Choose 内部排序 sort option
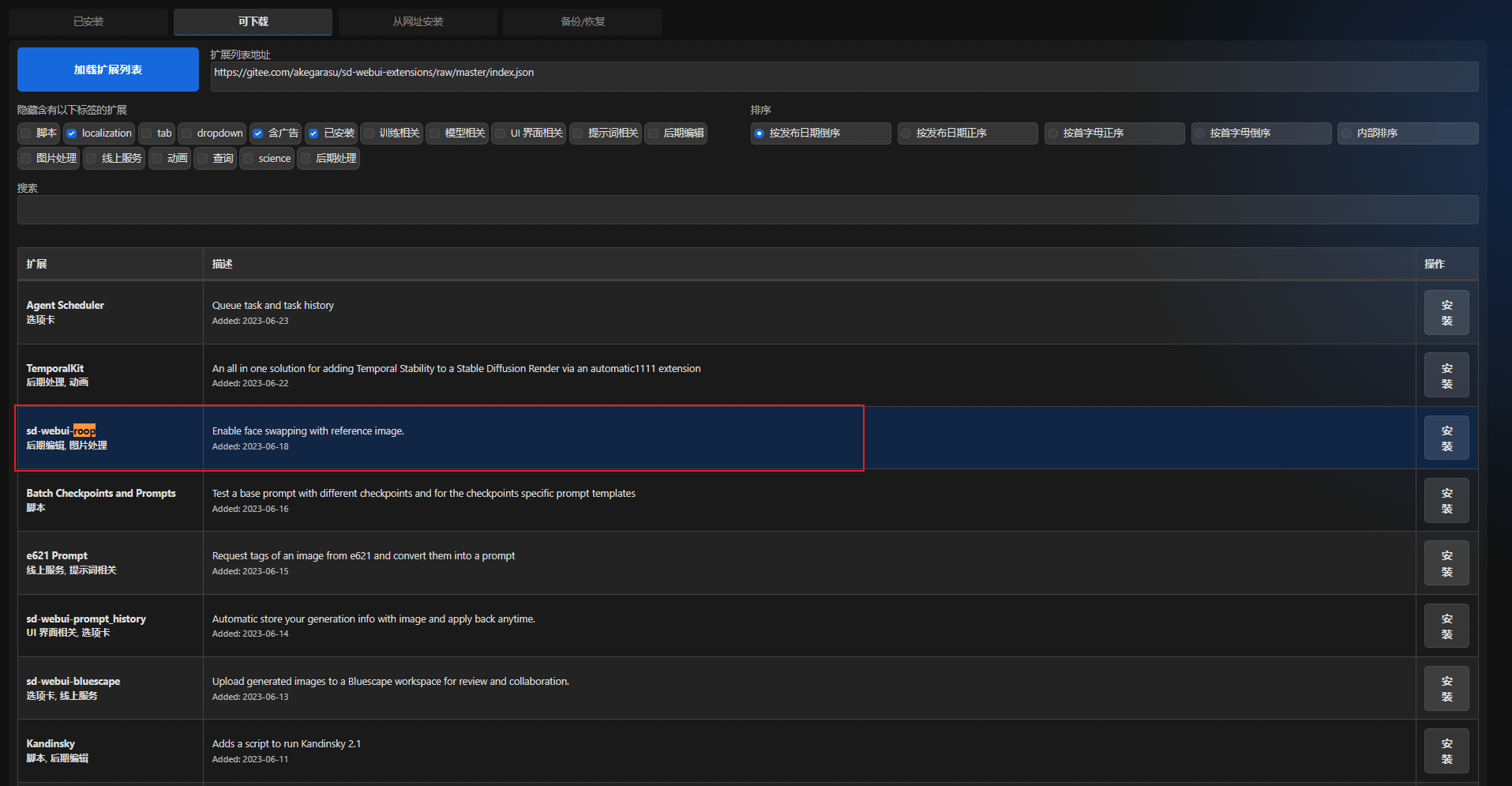The height and width of the screenshot is (786, 1512). pyautogui.click(x=1408, y=134)
